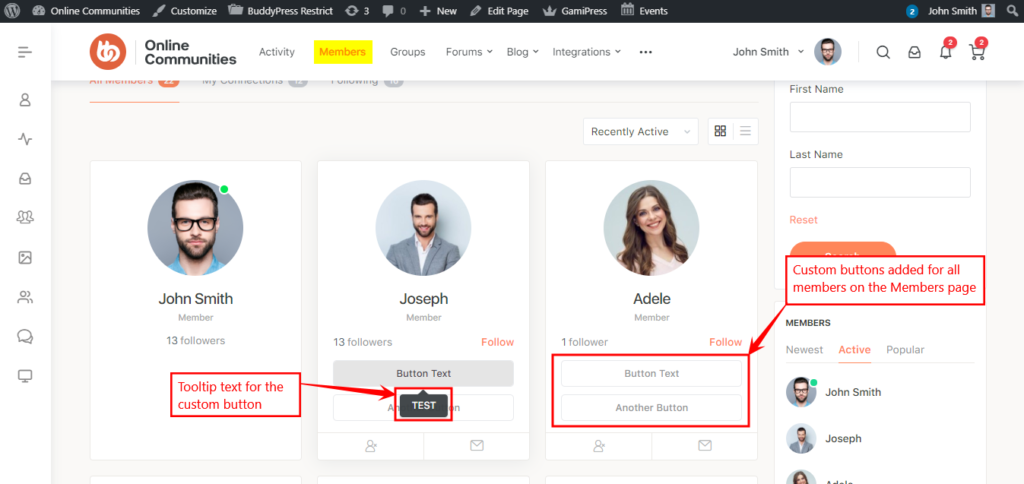Switch to list view layout
The image size is (1024, 484).
click(745, 131)
